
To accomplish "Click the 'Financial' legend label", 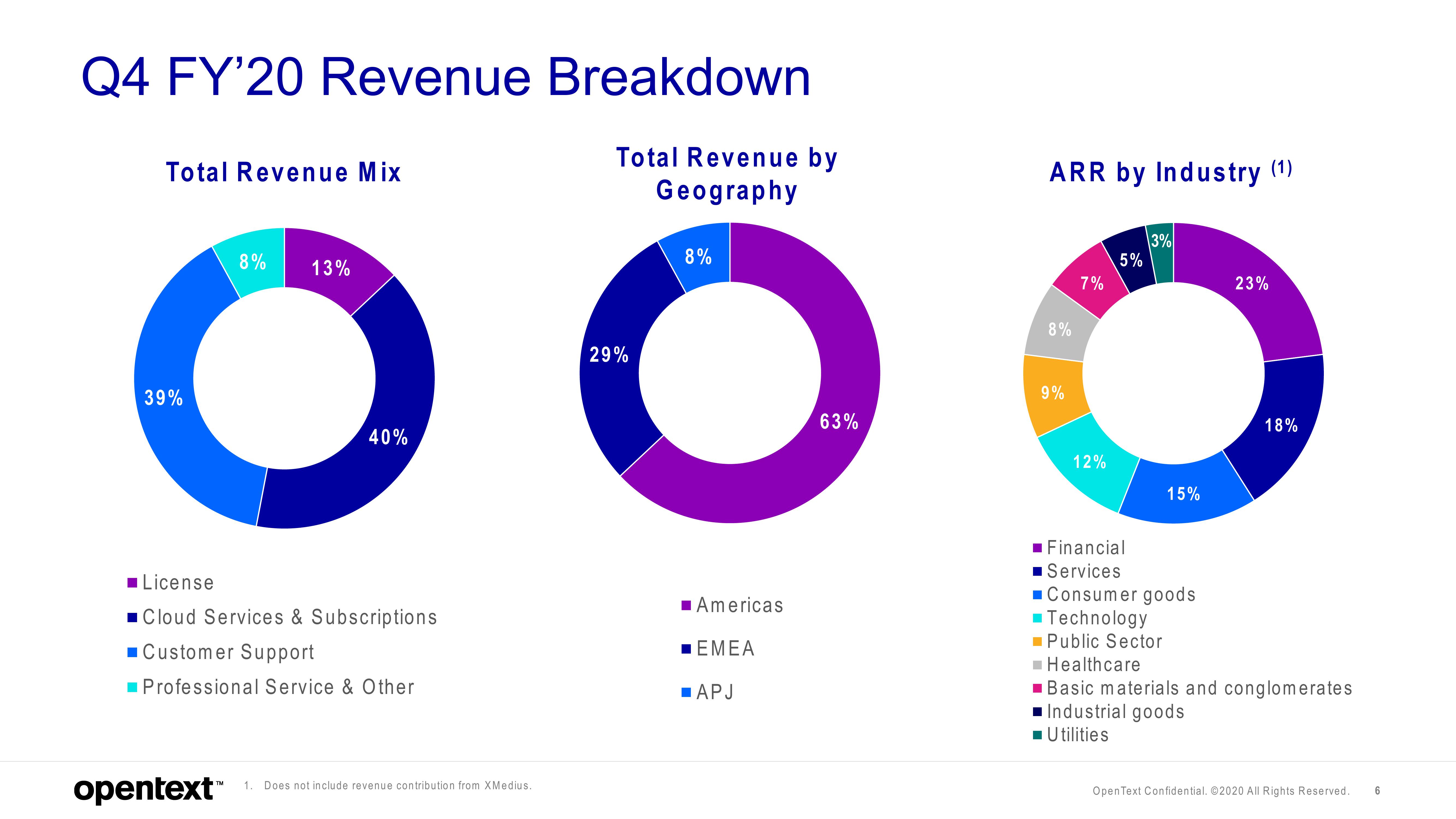I will [x=1086, y=548].
